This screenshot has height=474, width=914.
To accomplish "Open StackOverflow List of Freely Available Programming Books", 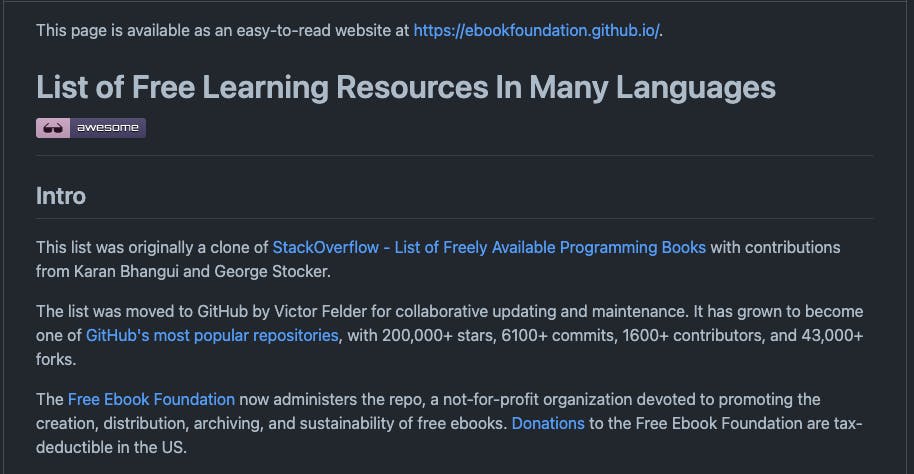I will (x=489, y=247).
